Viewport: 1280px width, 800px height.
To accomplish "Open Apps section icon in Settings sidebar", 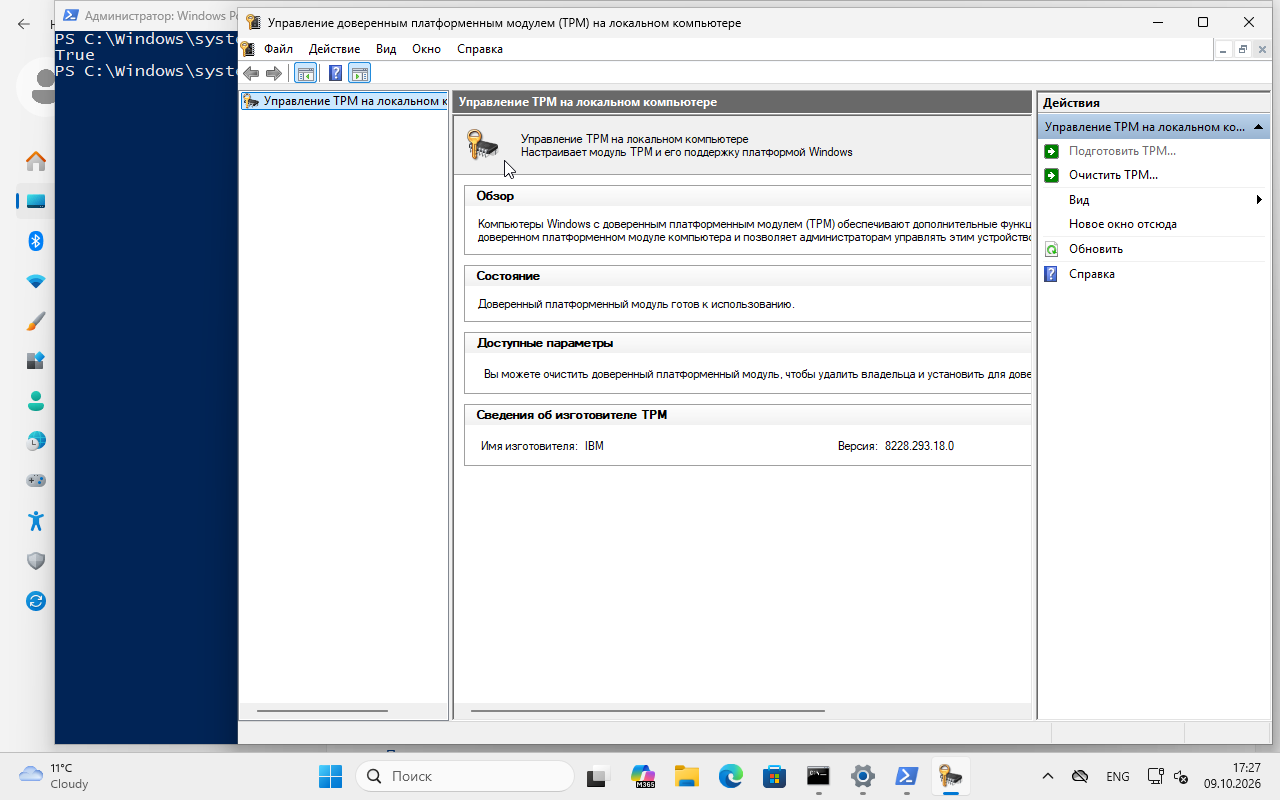I will click(36, 361).
